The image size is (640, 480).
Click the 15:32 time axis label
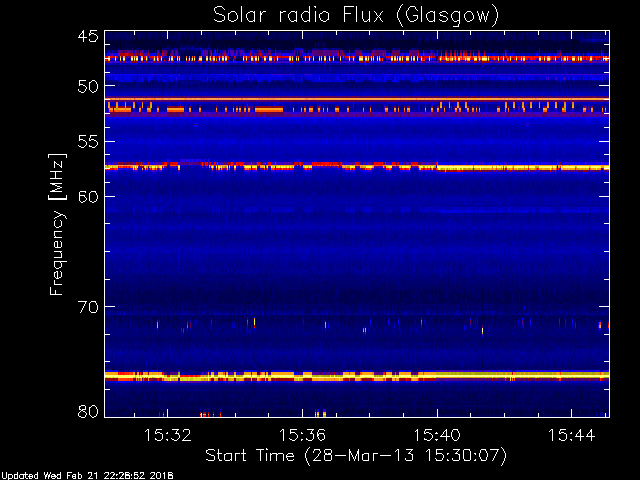(x=167, y=436)
